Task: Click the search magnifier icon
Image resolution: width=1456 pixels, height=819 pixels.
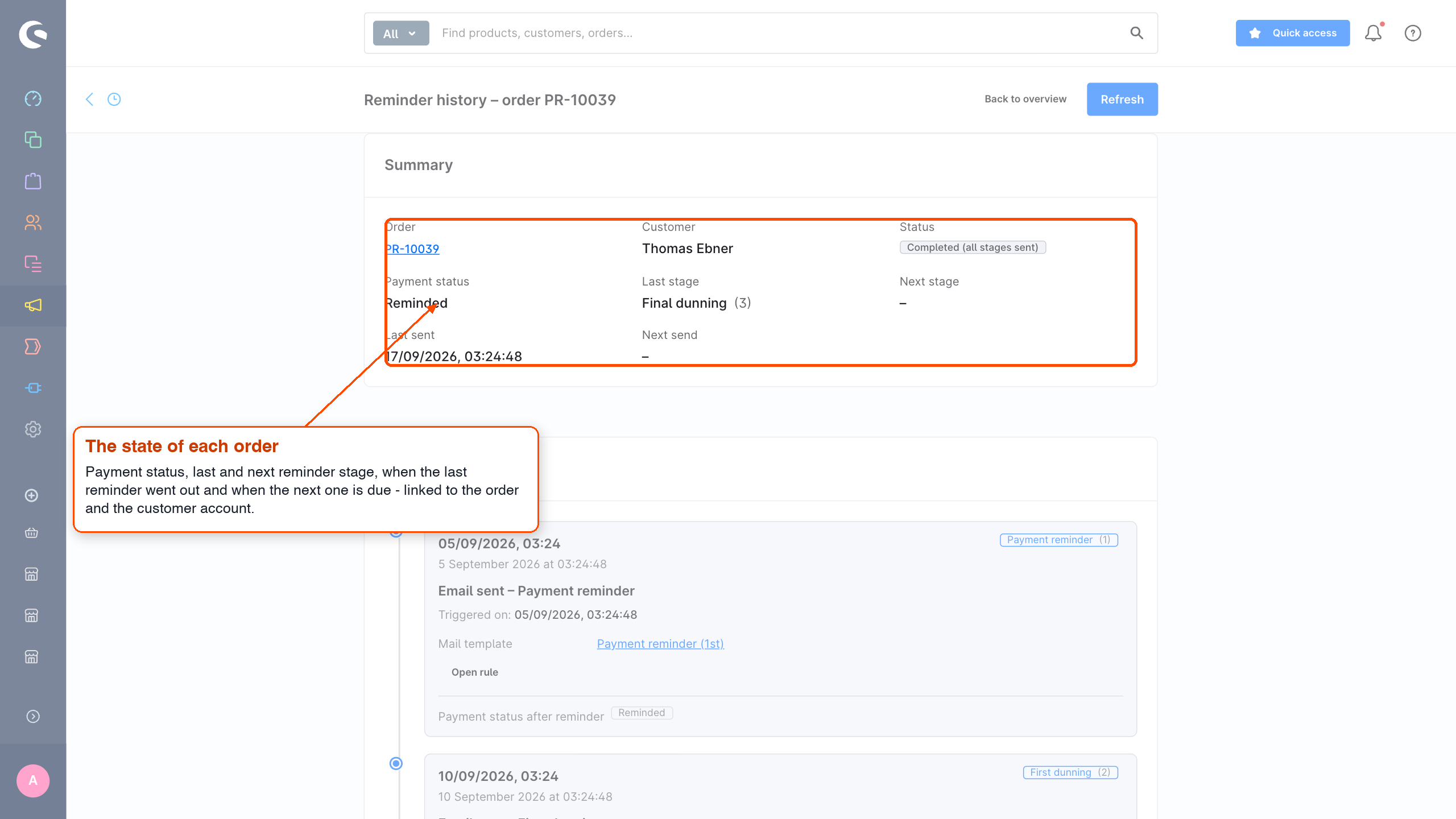Action: tap(1136, 33)
